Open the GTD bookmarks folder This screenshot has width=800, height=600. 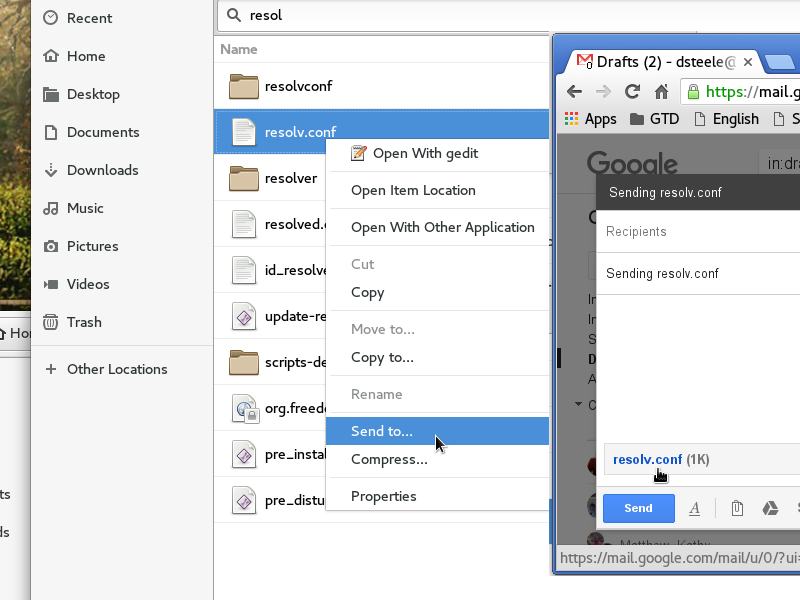[655, 119]
